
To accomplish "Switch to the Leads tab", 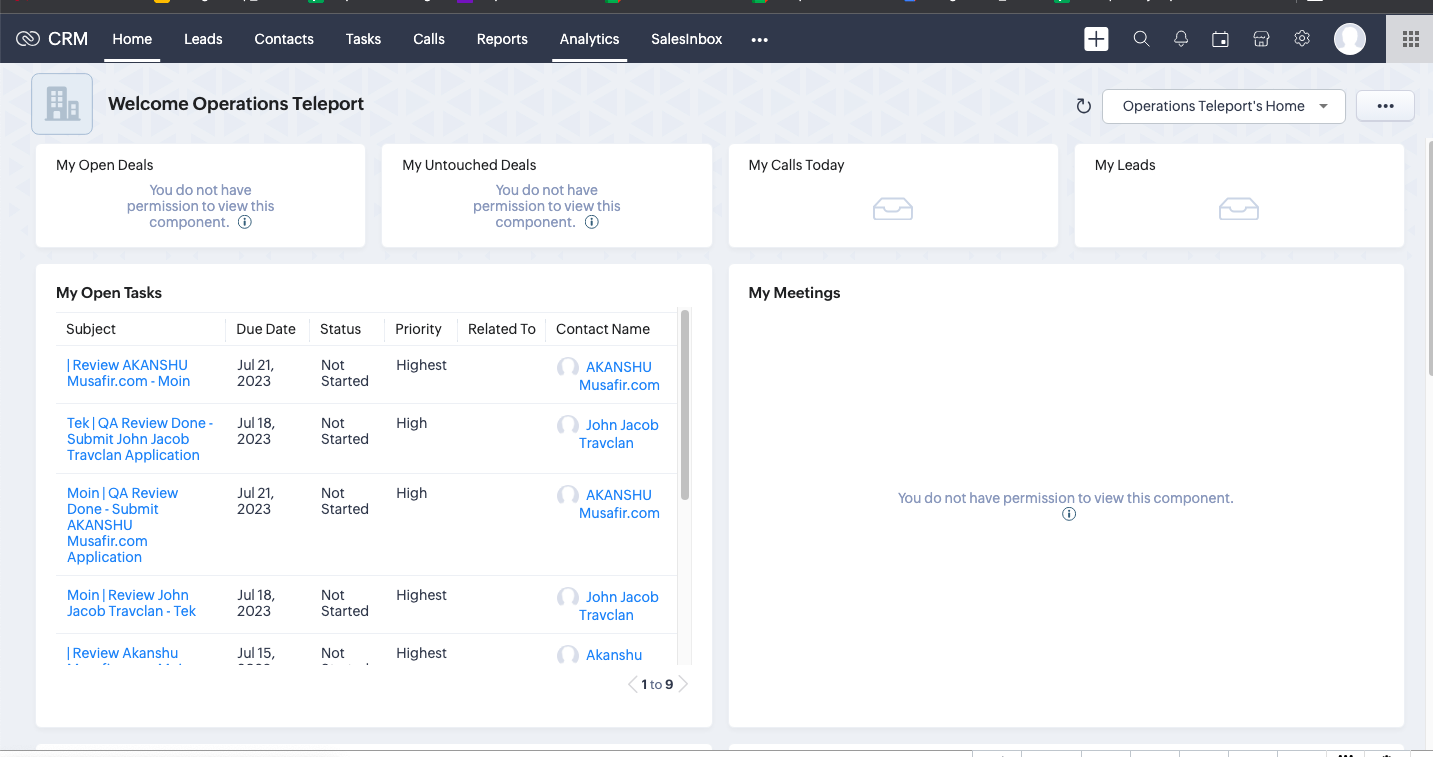I will pyautogui.click(x=203, y=39).
